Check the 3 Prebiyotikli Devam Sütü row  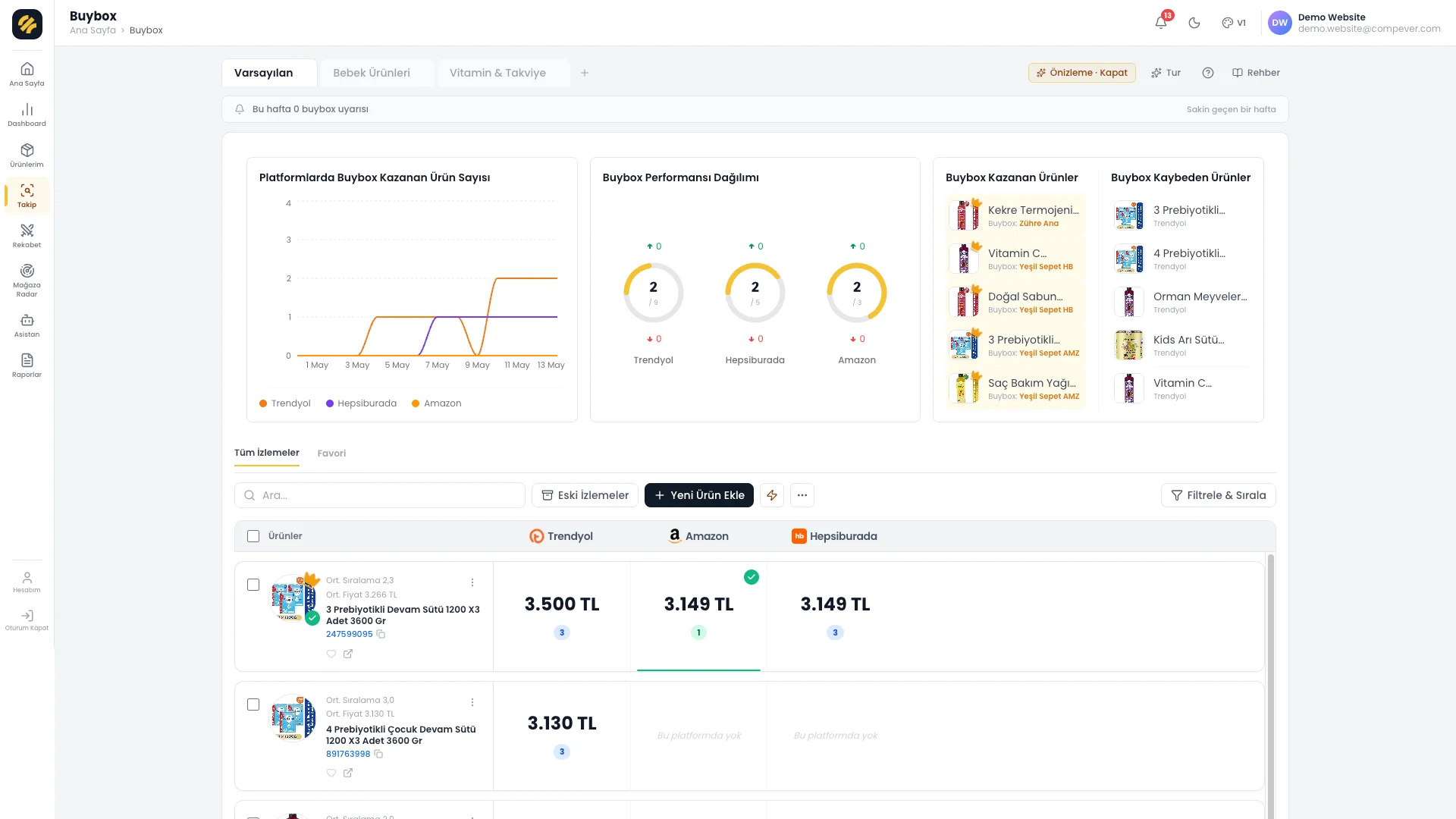(x=253, y=585)
